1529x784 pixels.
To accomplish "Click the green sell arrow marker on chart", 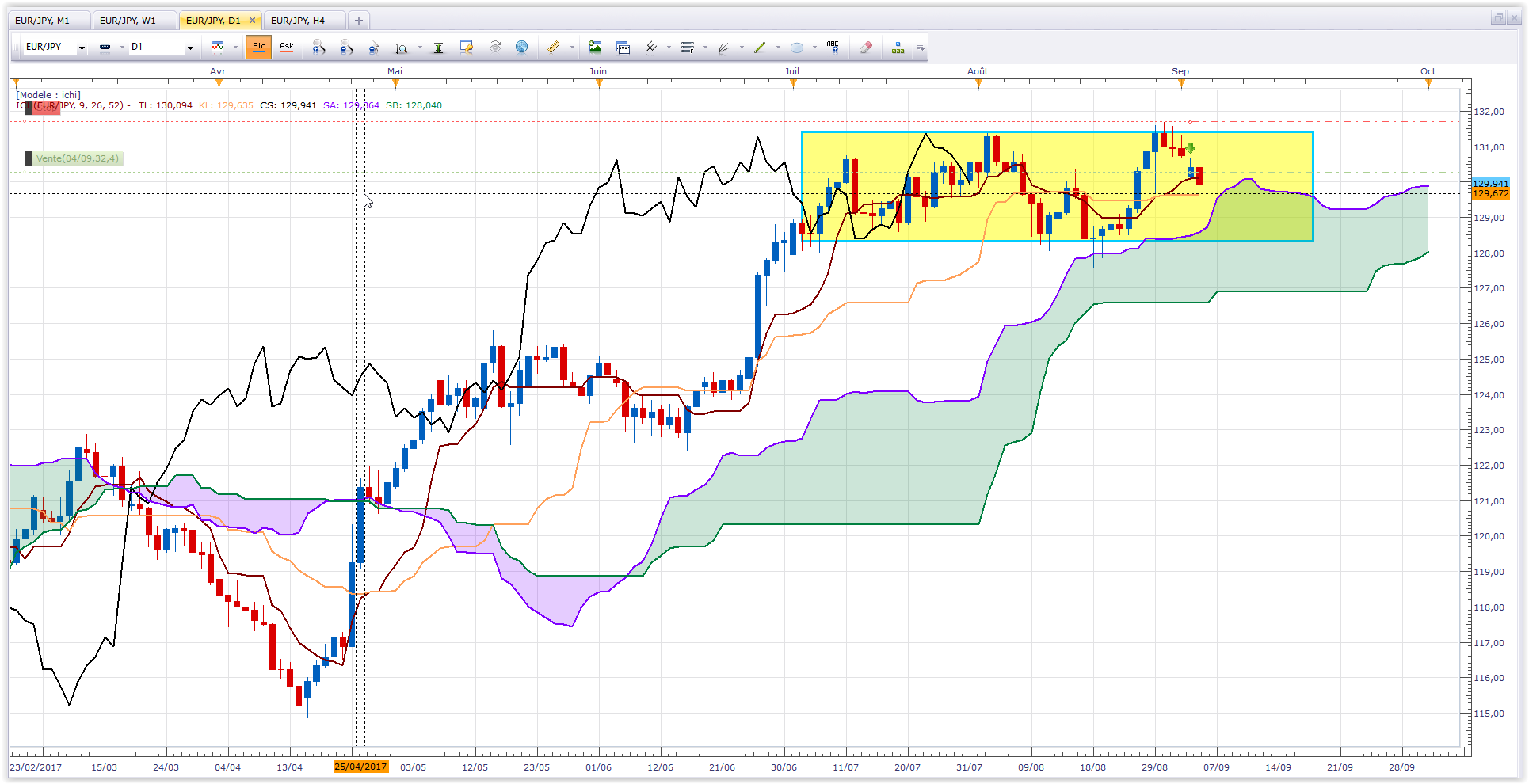I will point(1190,148).
